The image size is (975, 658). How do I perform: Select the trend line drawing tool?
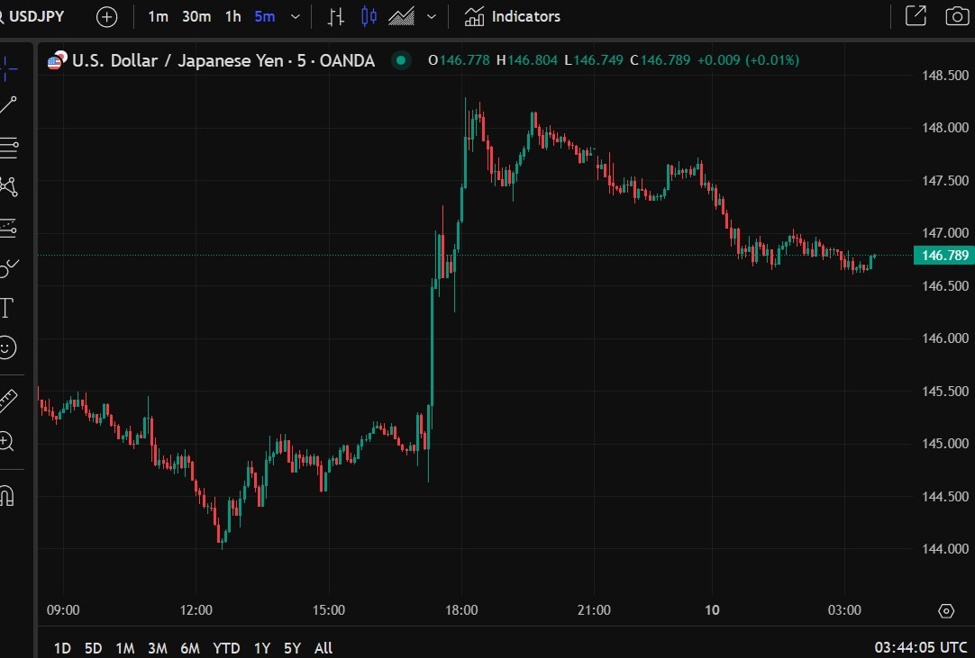click(x=8, y=105)
